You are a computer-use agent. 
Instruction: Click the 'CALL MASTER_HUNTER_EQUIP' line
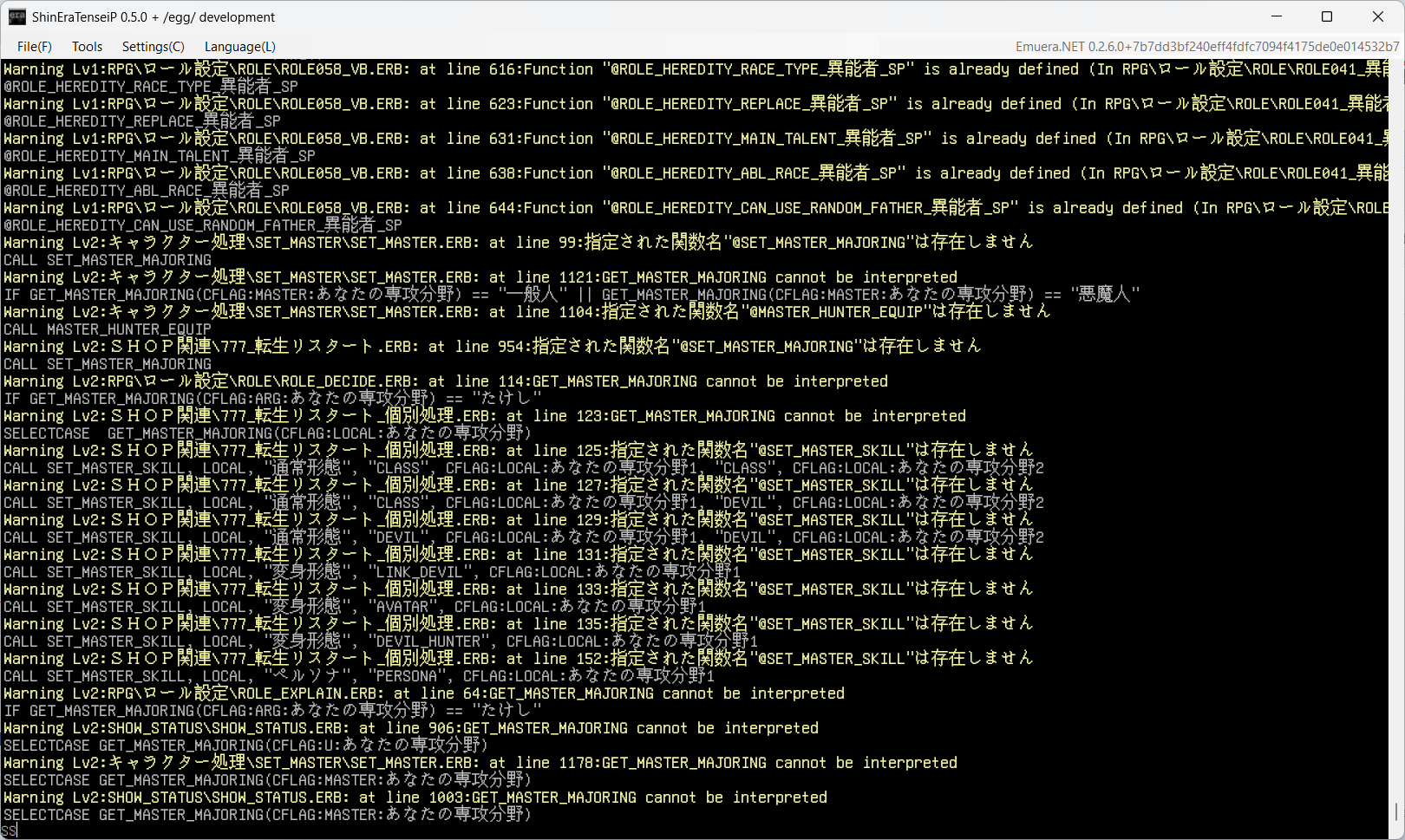tap(108, 329)
